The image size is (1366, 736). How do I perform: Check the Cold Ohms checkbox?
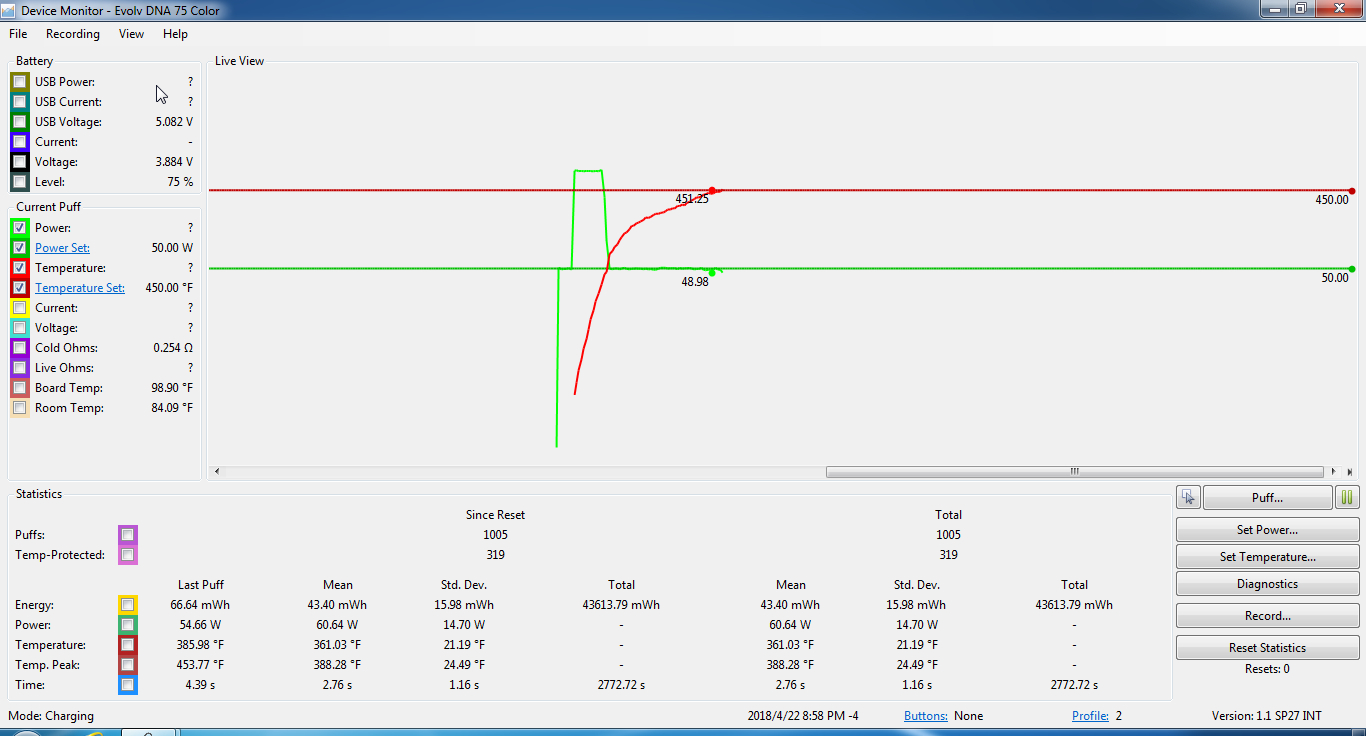pos(20,348)
